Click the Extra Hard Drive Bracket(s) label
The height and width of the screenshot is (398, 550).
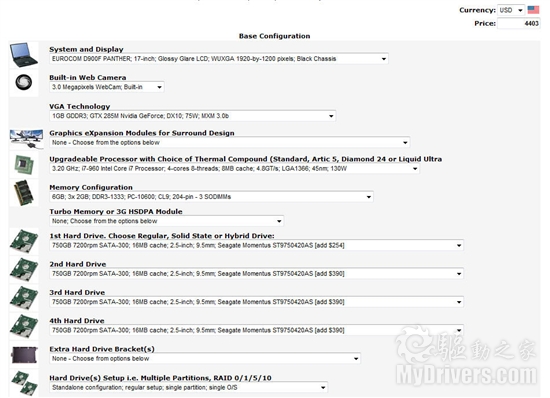pos(102,349)
